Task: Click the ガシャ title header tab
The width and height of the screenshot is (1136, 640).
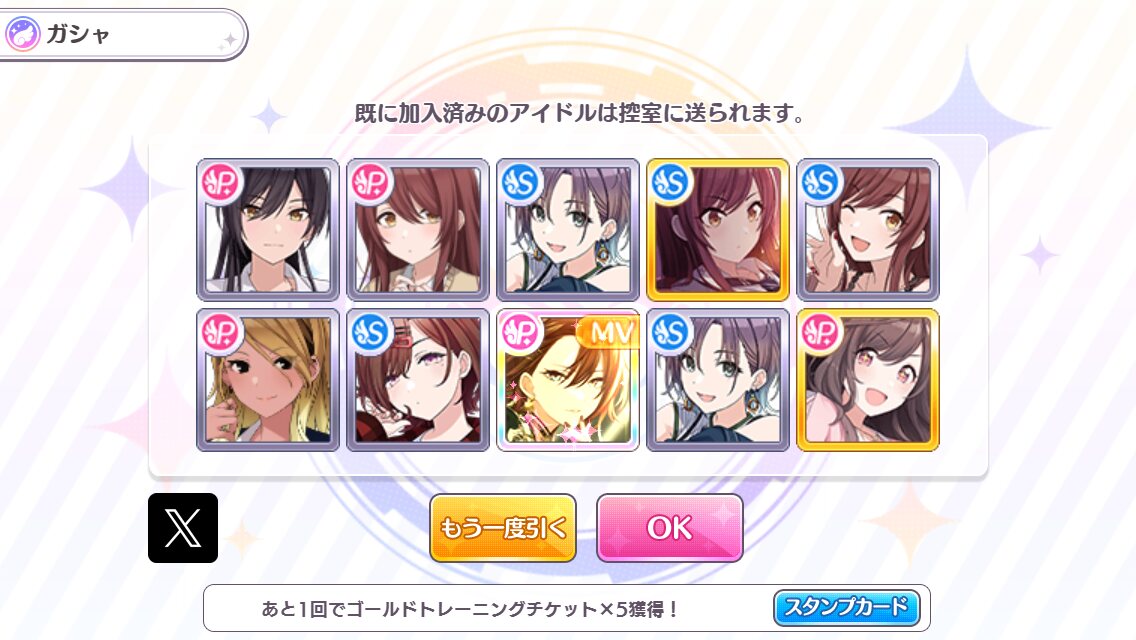Action: pyautogui.click(x=122, y=34)
